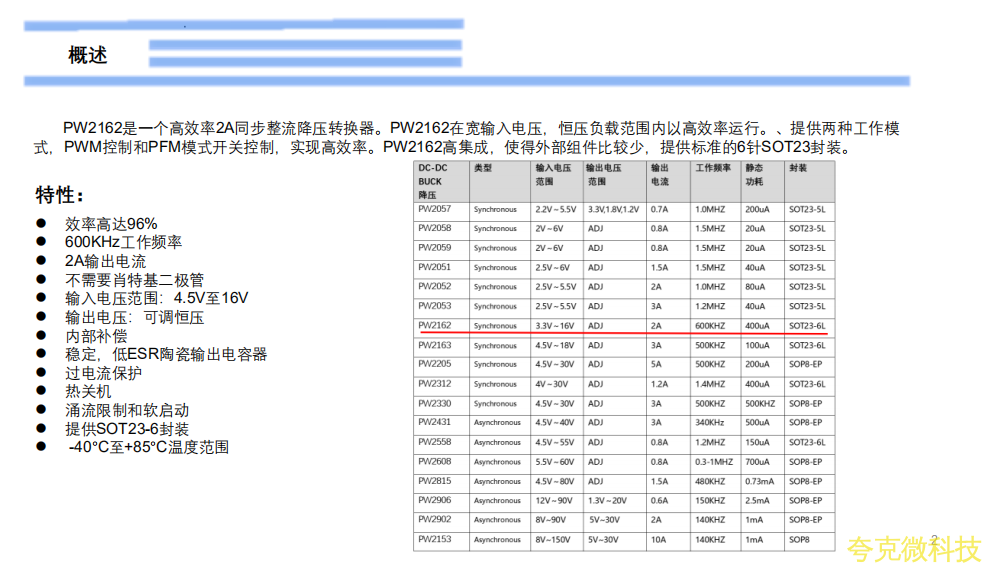
Task: Select the 效率高达96% bullet item
Action: tap(111, 223)
